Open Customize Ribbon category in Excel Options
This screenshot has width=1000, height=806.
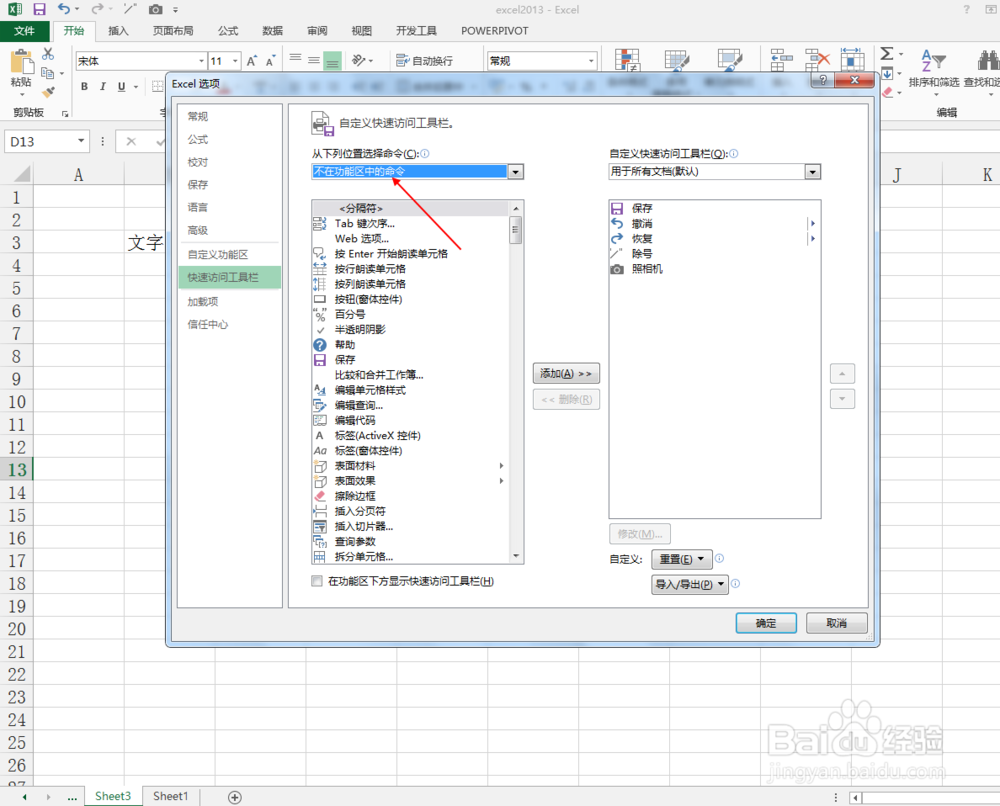[217, 254]
